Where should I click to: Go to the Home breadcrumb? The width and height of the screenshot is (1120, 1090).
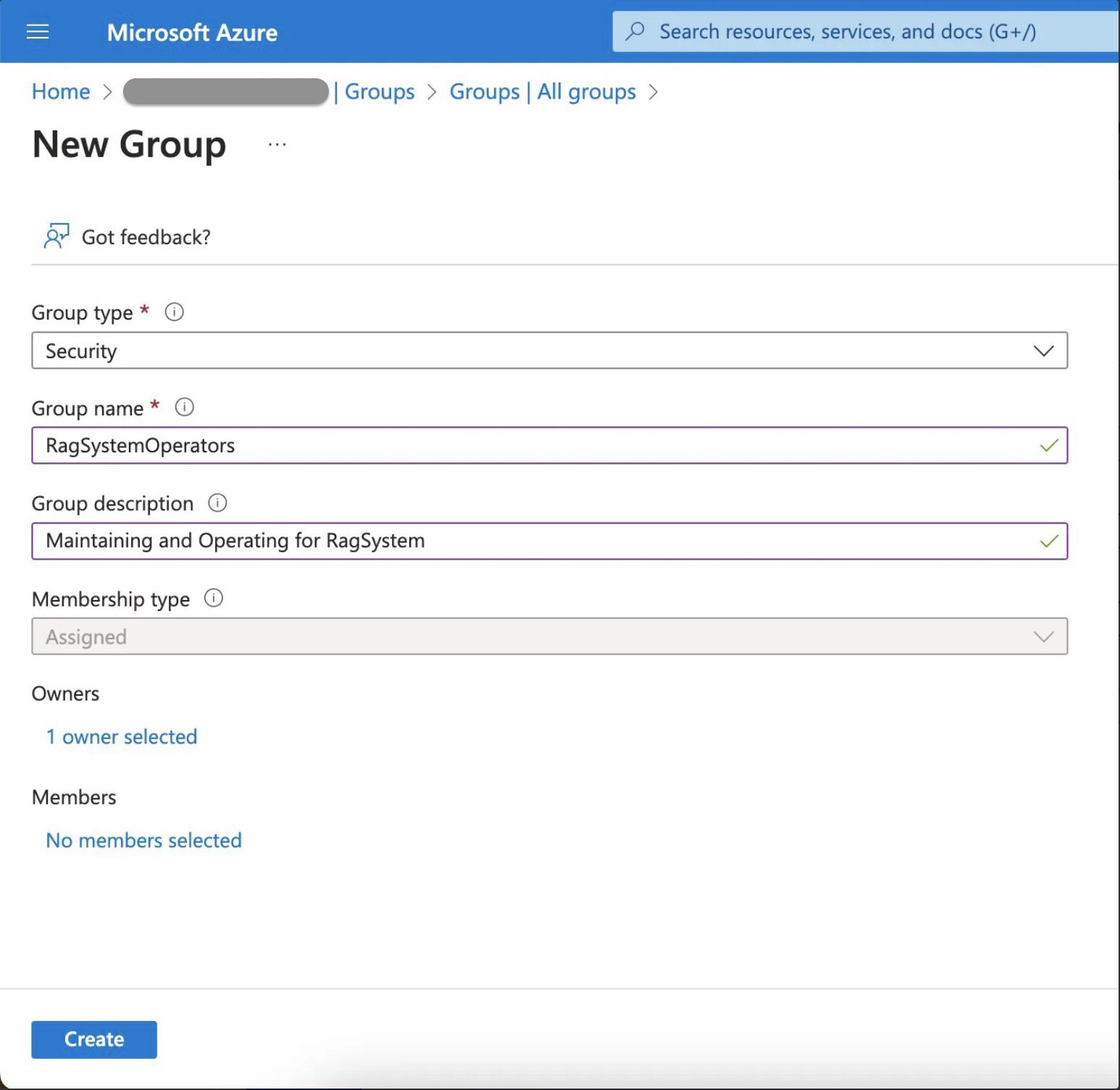click(61, 91)
